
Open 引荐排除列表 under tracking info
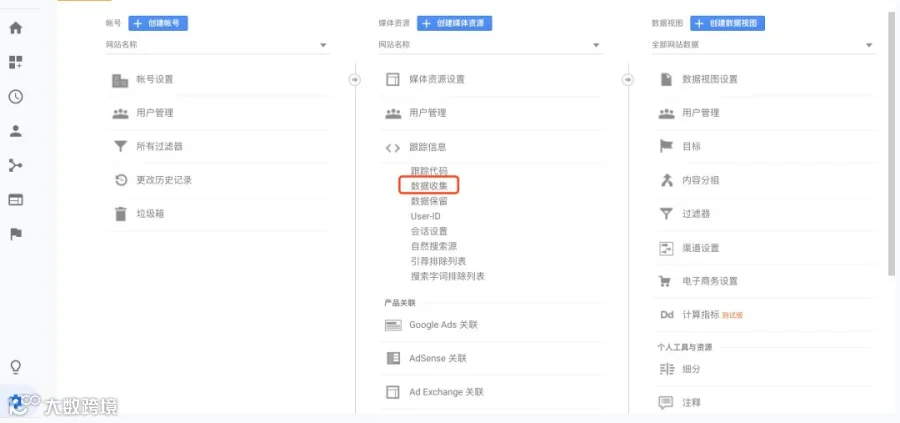click(438, 261)
